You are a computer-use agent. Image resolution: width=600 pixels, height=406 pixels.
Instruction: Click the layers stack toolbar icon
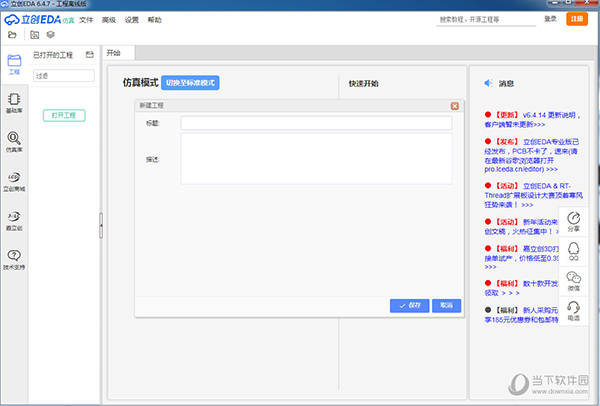coord(51,35)
